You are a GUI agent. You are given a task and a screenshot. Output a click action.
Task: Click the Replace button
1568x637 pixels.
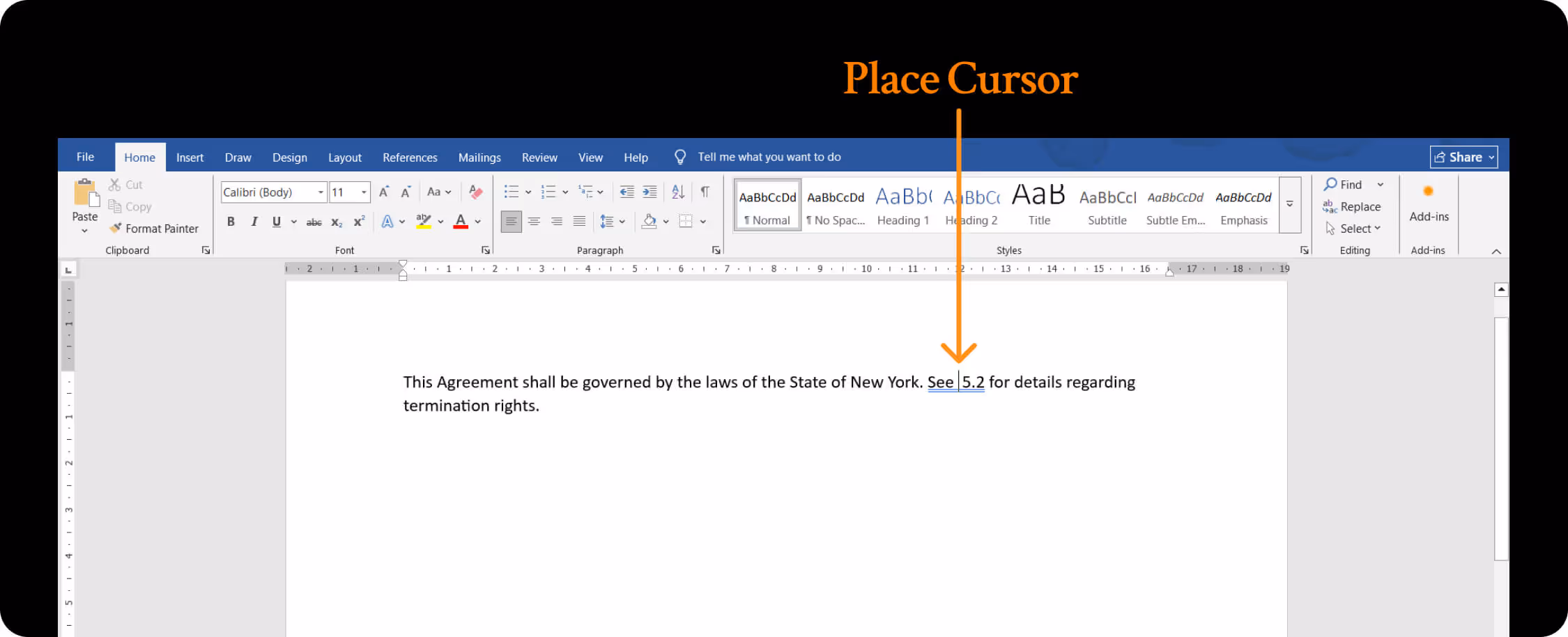click(1352, 207)
